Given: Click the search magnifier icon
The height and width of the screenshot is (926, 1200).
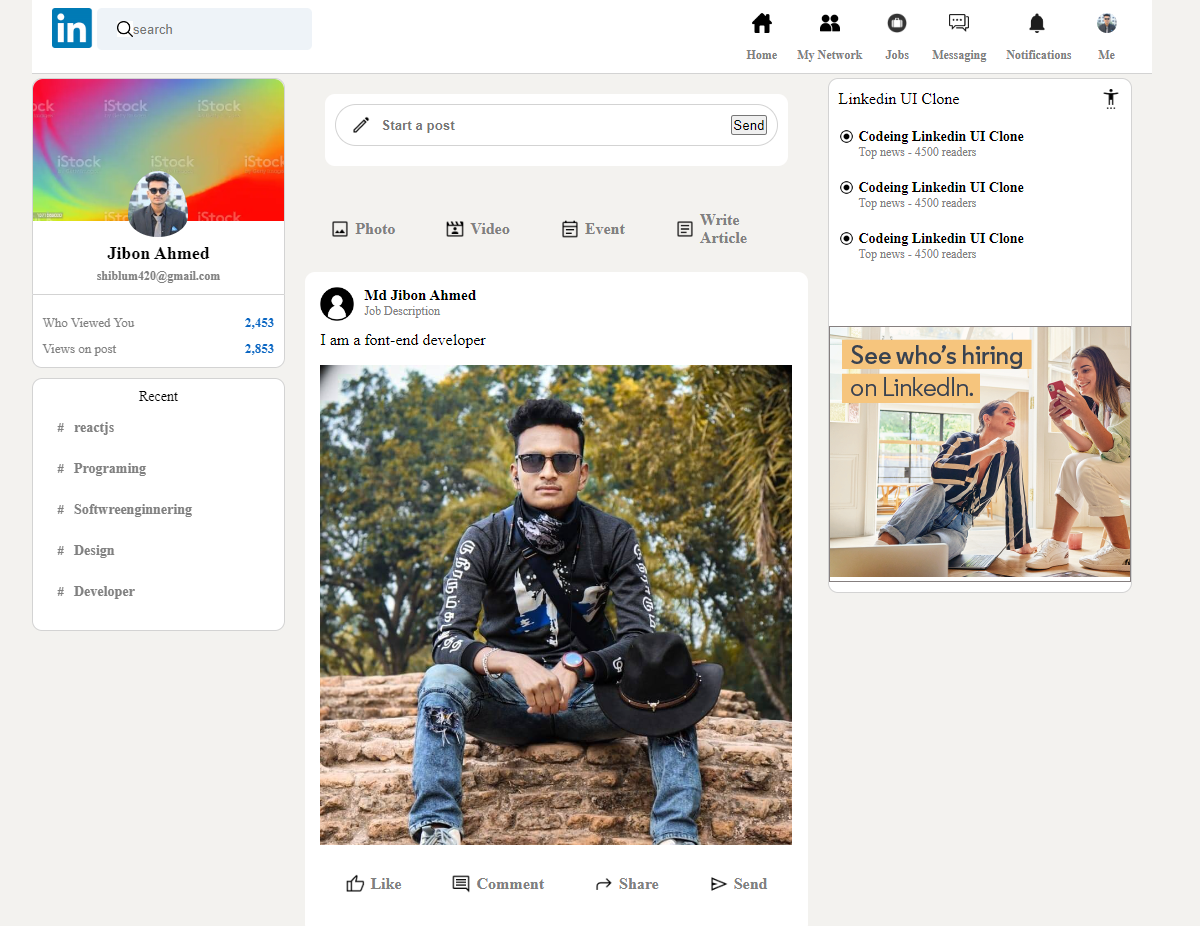Looking at the screenshot, I should pyautogui.click(x=125, y=29).
